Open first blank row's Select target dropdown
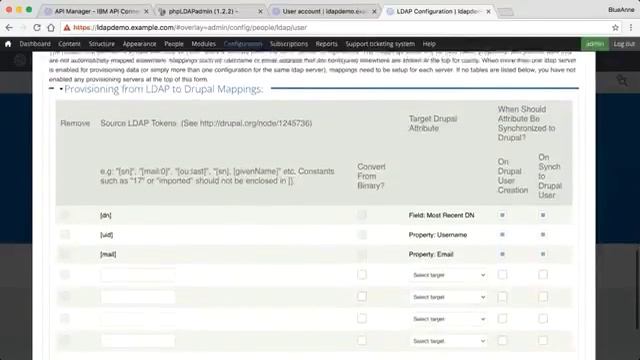The image size is (640, 360). pyautogui.click(x=448, y=275)
